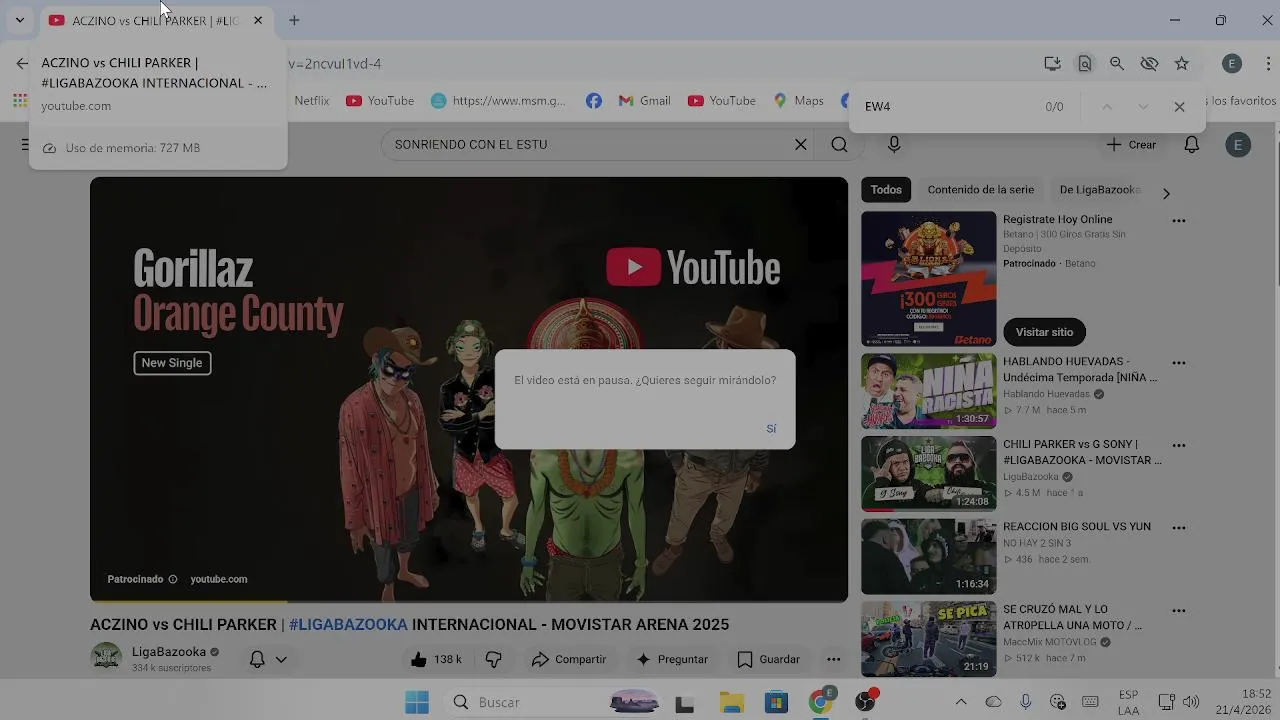
Task: Select the ACZINO vs CHILI PARKER browser tab
Action: click(155, 20)
